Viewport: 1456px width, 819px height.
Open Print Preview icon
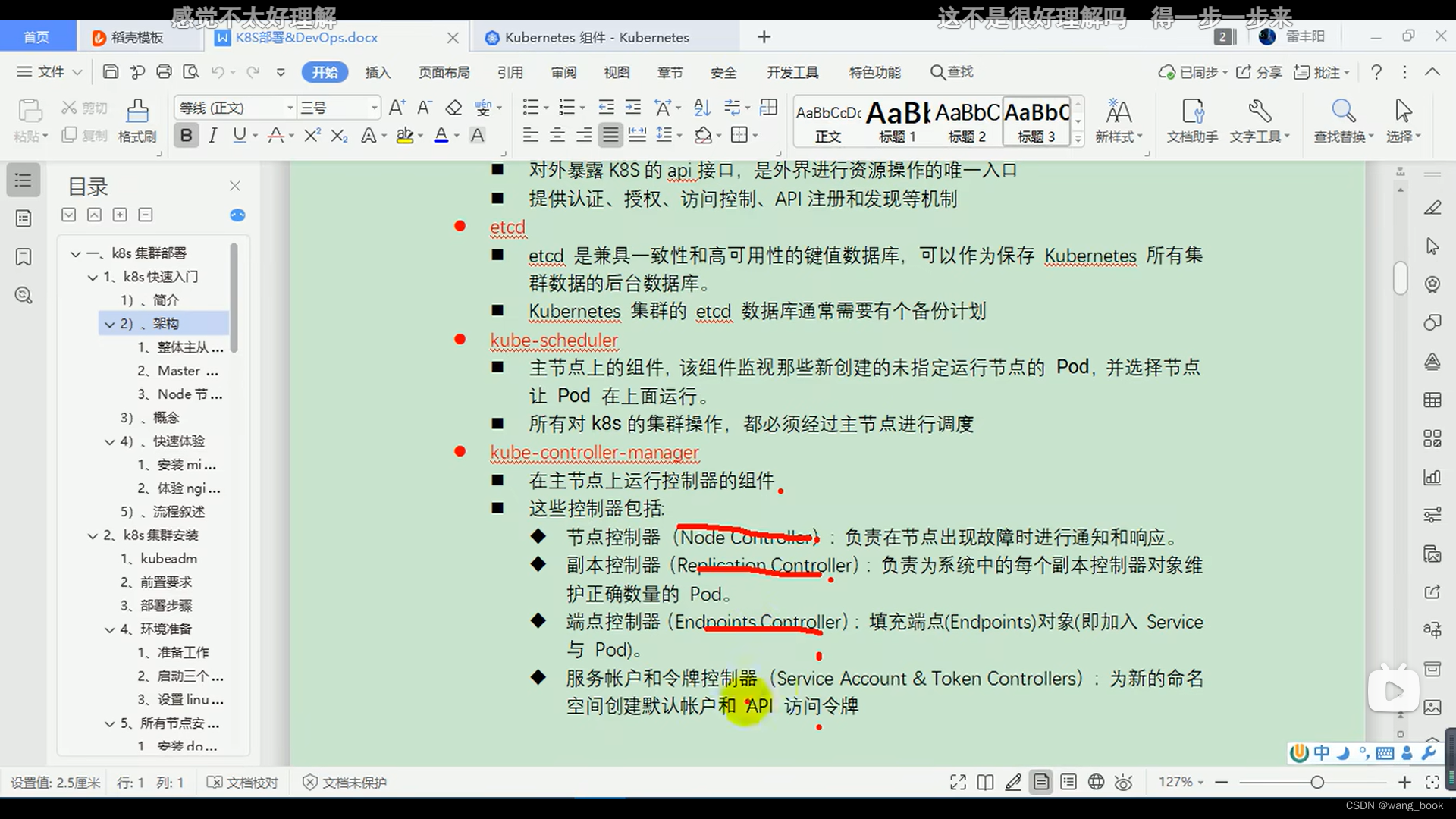pyautogui.click(x=191, y=72)
